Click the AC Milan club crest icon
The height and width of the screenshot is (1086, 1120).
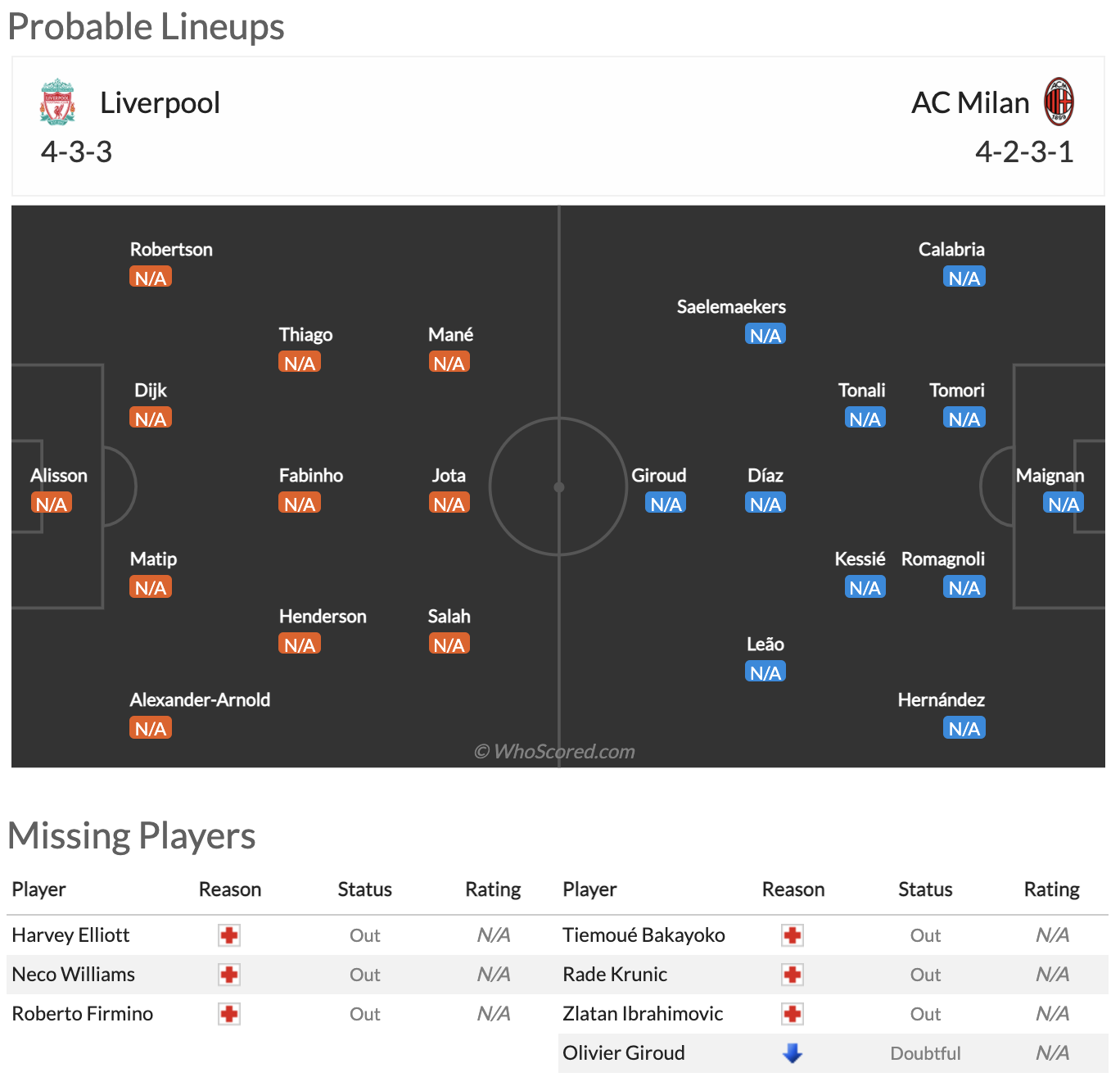click(x=1059, y=102)
